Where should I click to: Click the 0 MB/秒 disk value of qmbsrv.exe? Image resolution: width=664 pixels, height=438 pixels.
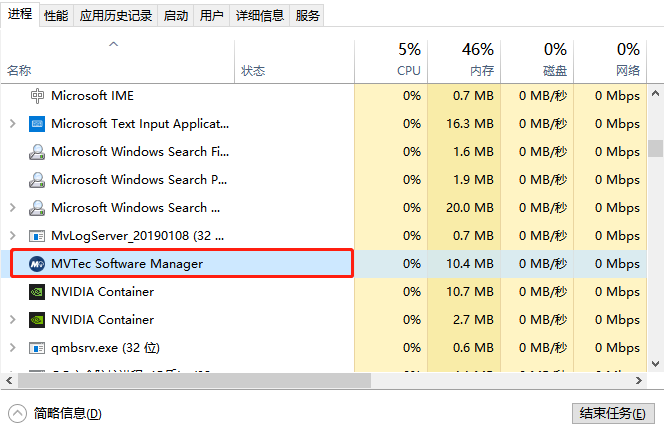[x=543, y=348]
